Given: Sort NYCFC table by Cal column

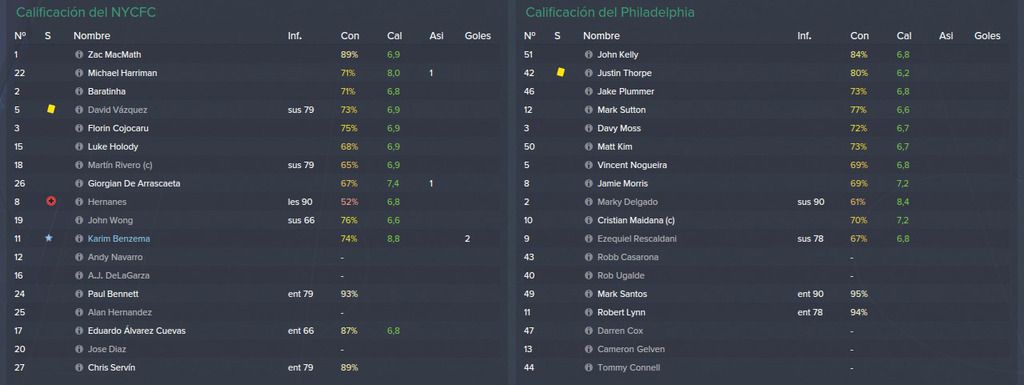Looking at the screenshot, I should point(394,36).
